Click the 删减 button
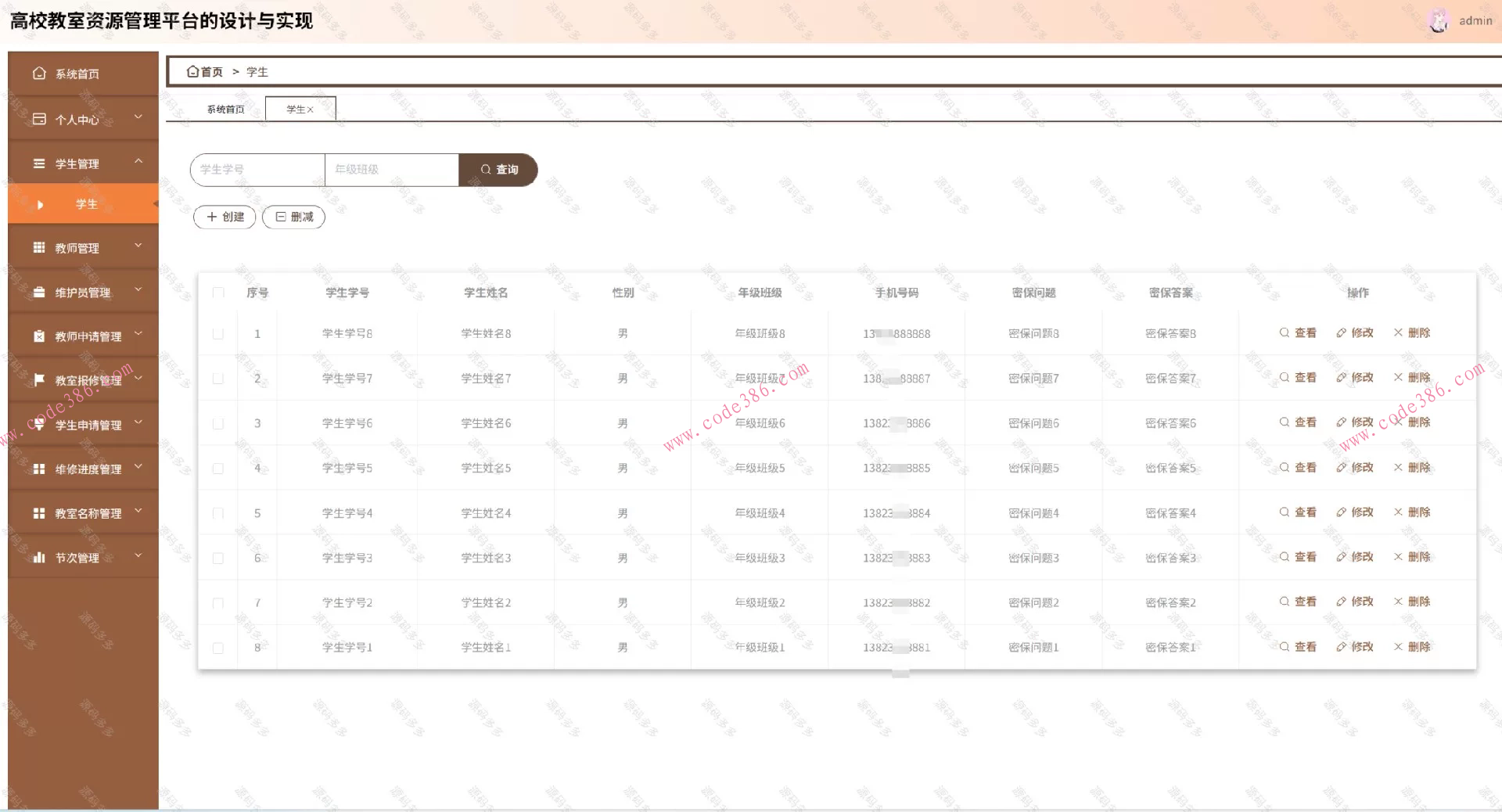The image size is (1502, 812). [293, 217]
